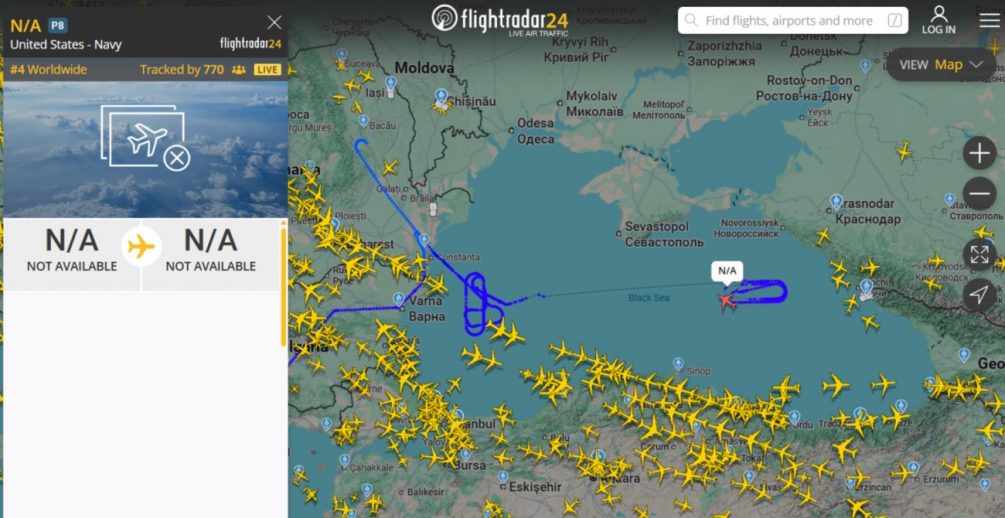Click the LOG IN user icon
The height and width of the screenshot is (518, 1005).
939,20
